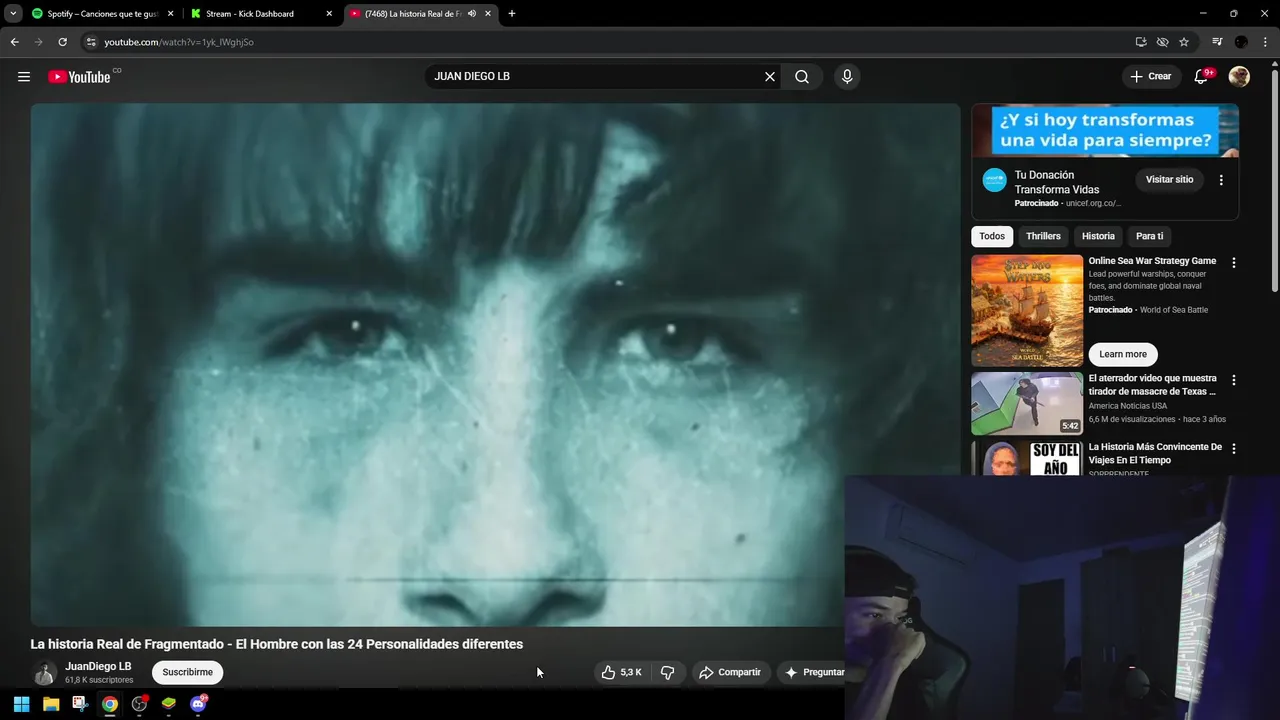
Task: Open JuanDiego LB channel name link
Action: [x=98, y=666]
